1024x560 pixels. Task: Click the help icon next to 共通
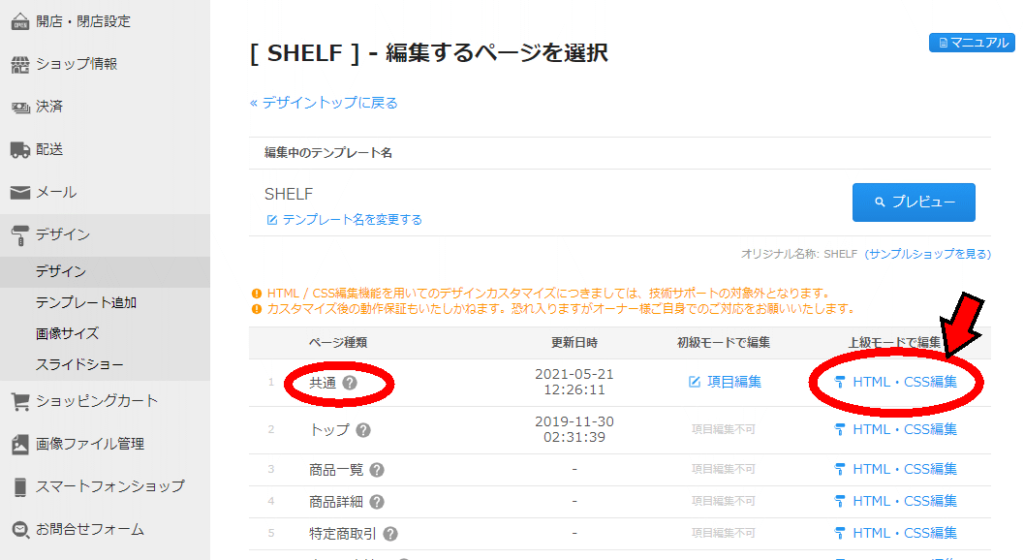(350, 382)
